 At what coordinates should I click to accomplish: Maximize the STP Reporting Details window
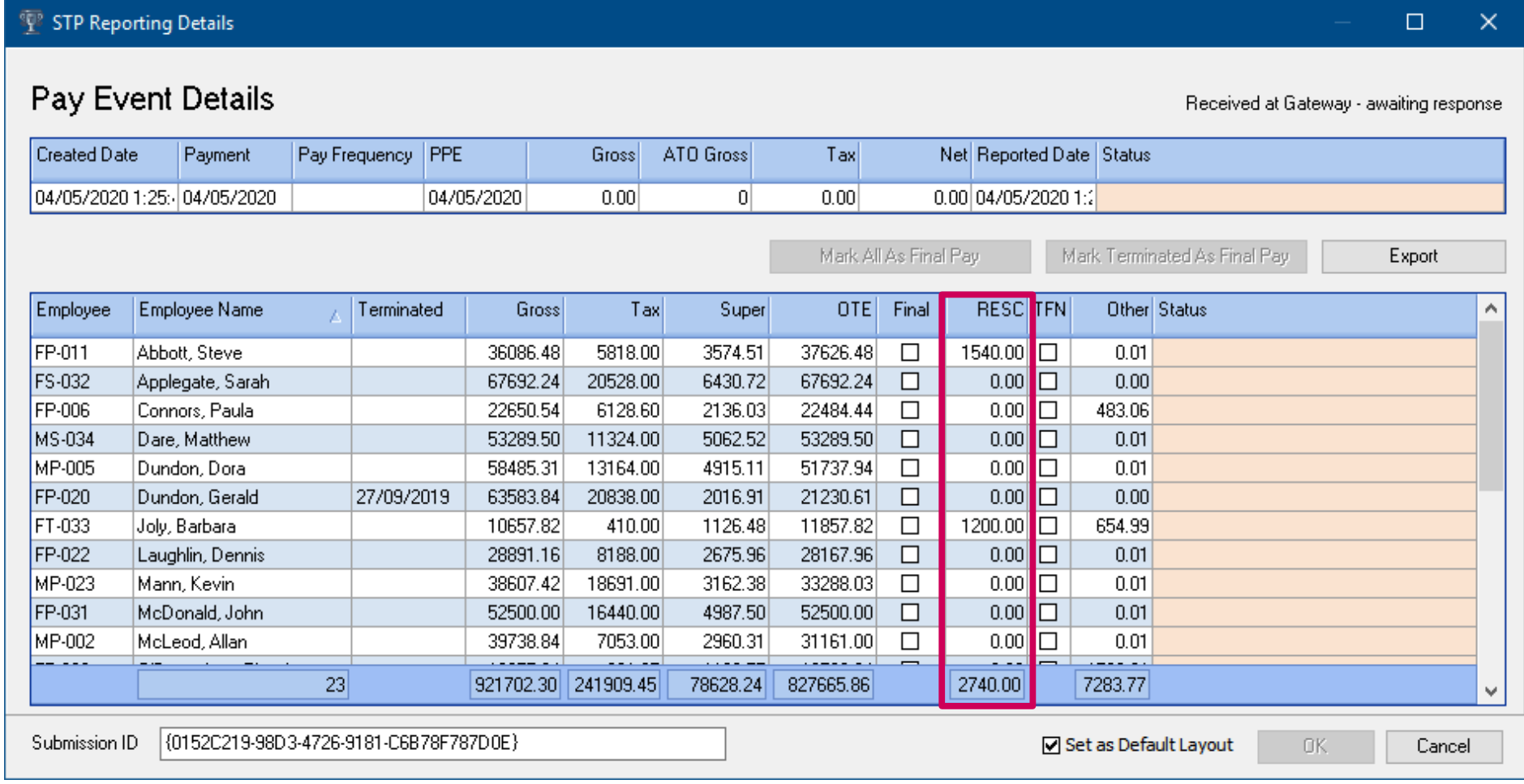pos(1415,22)
